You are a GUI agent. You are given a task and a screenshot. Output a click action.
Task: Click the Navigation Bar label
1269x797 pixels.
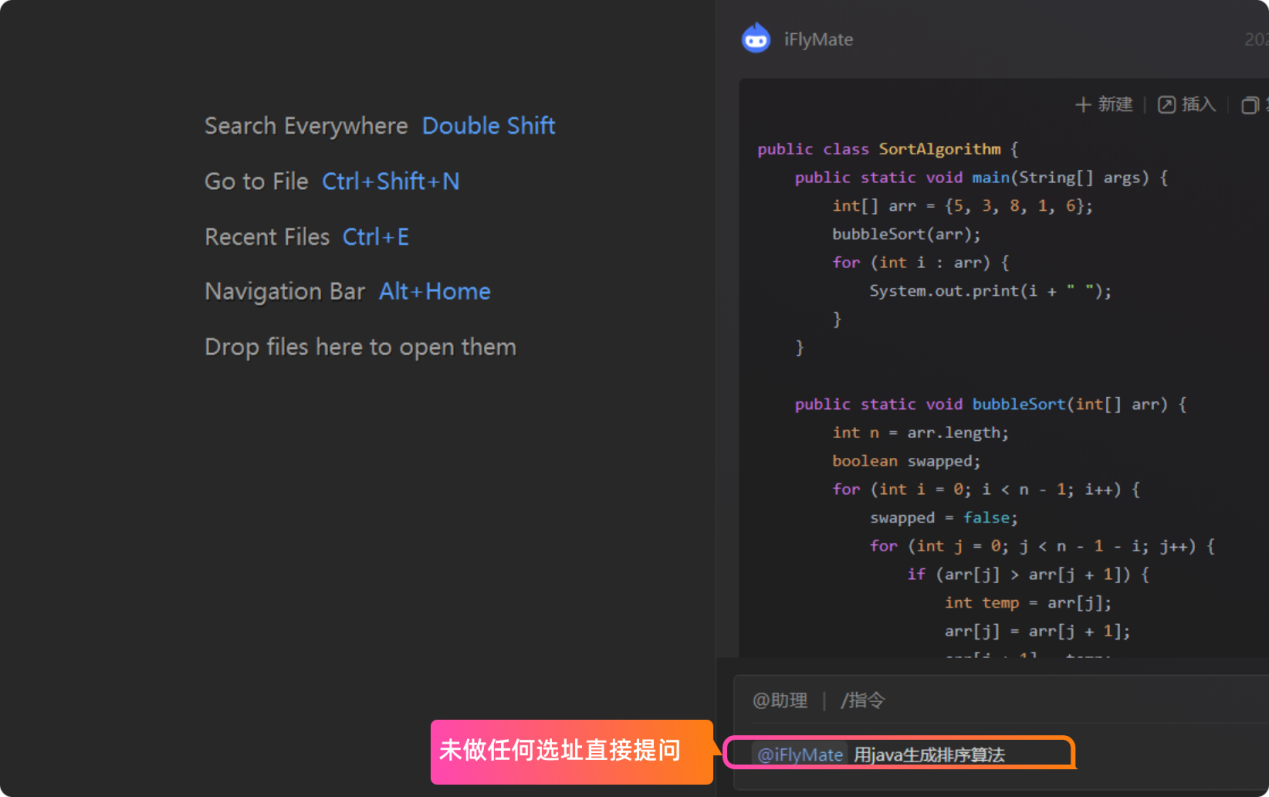click(x=285, y=292)
